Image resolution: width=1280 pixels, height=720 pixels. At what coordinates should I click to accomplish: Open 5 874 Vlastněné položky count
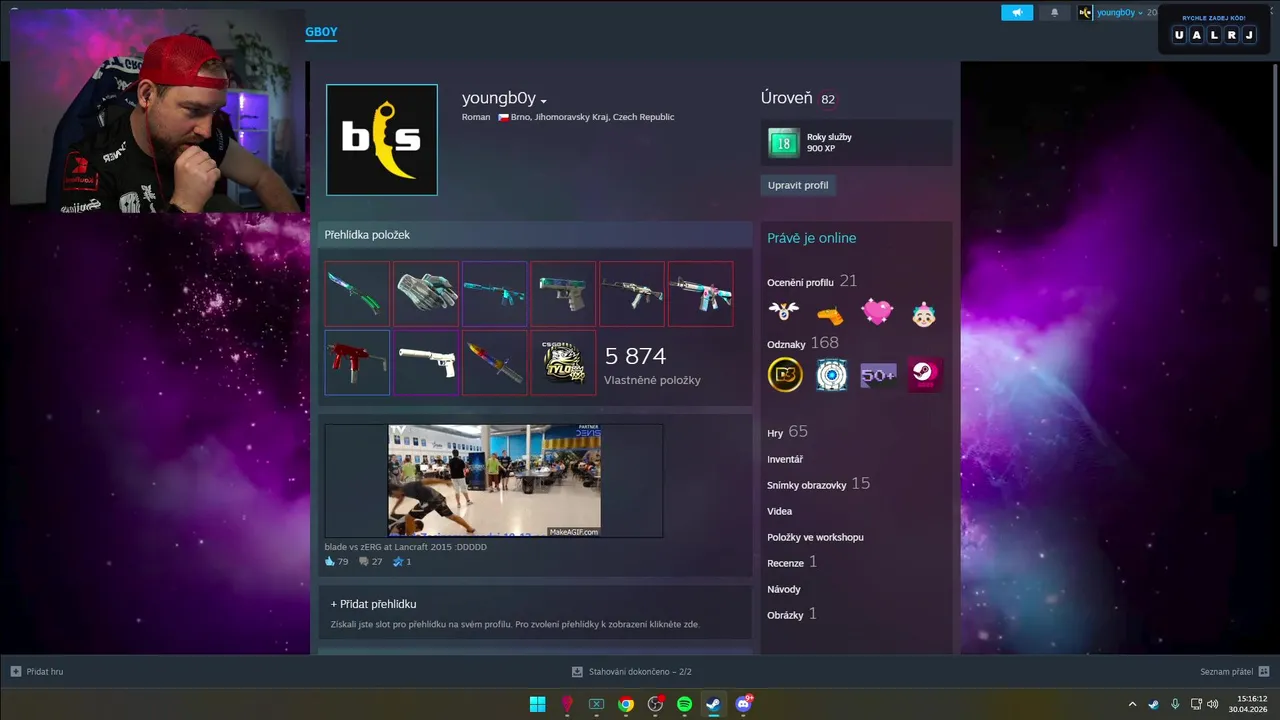[652, 365]
